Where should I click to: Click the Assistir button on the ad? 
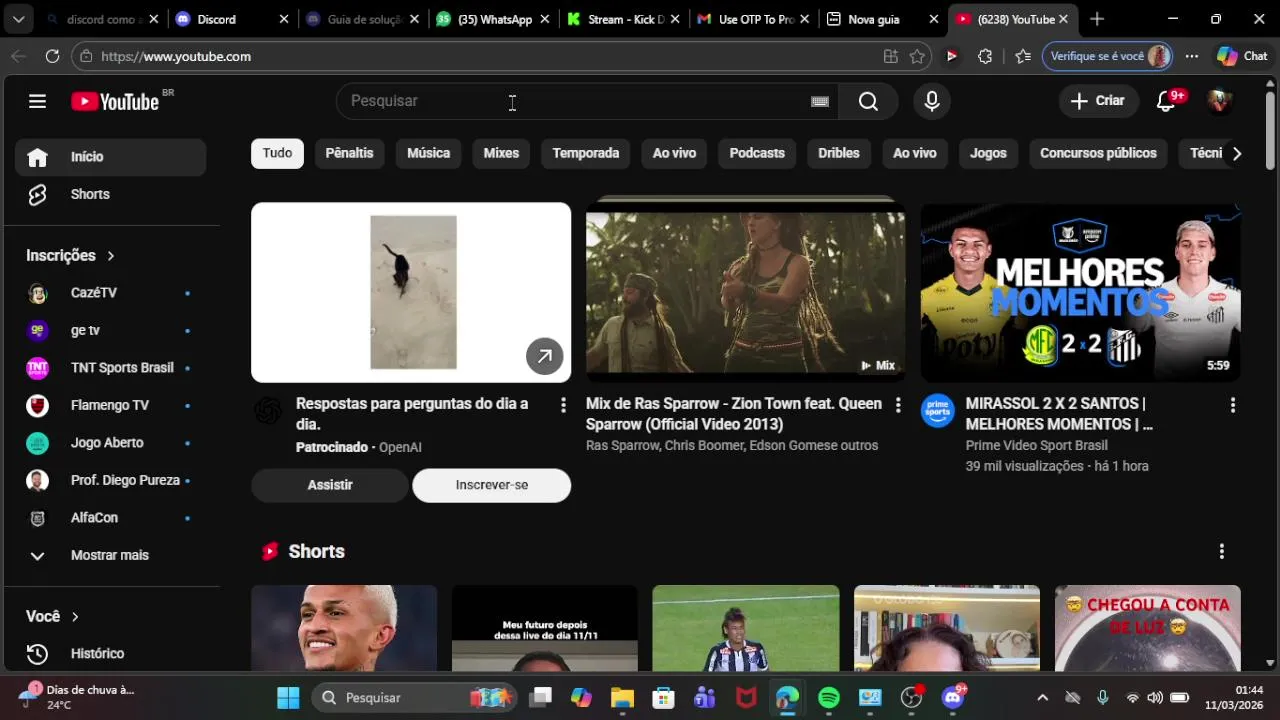click(x=330, y=485)
